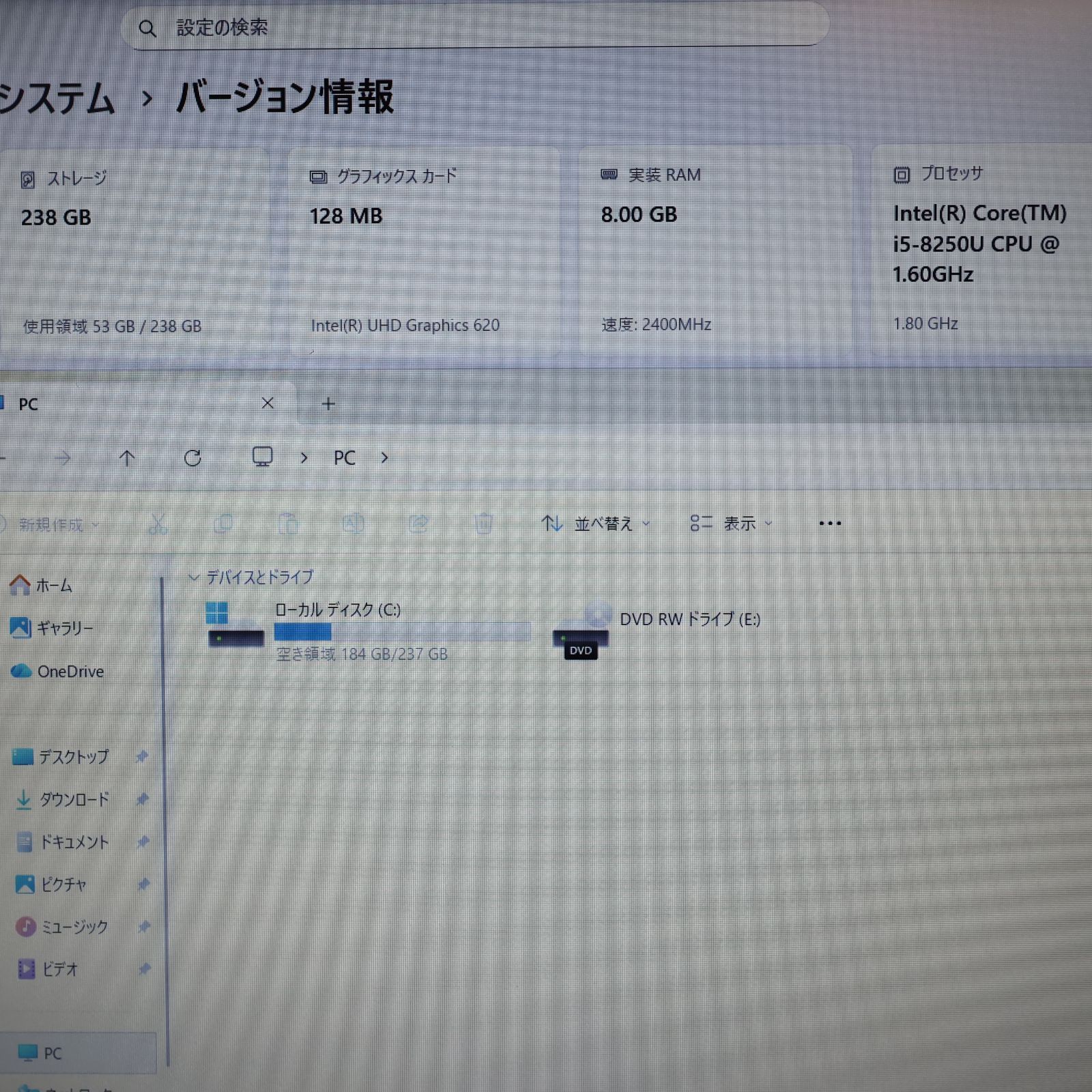Viewport: 1092px width, 1092px height.
Task: Click the Copy icon in the toolbar
Action: (x=224, y=523)
